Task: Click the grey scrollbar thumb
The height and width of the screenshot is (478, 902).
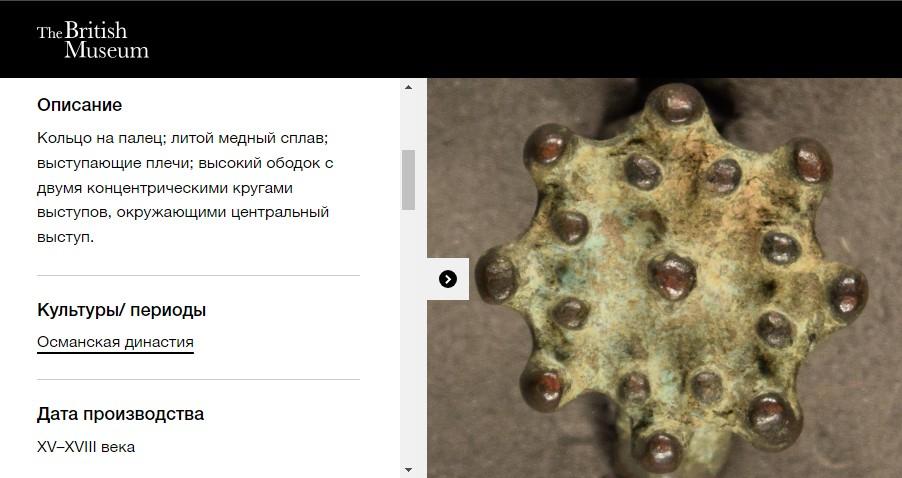Action: [408, 180]
